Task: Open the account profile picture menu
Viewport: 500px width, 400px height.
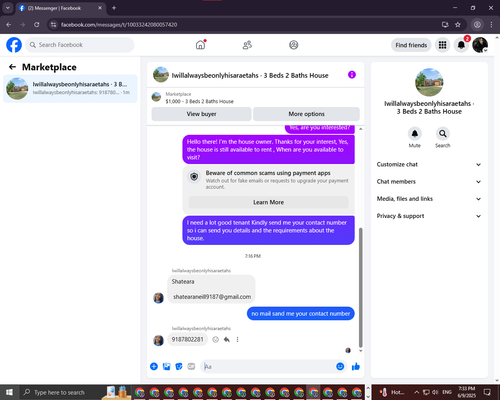Action: point(480,45)
